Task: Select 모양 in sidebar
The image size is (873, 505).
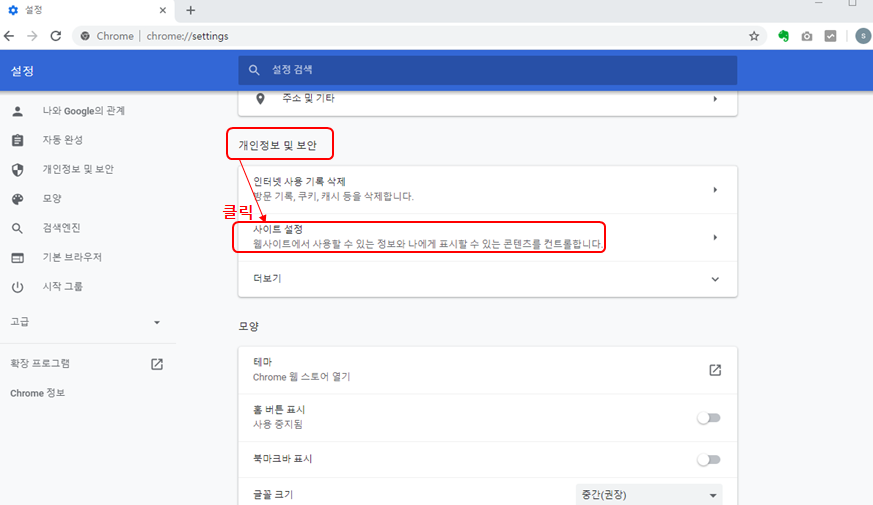Action: click(x=52, y=199)
